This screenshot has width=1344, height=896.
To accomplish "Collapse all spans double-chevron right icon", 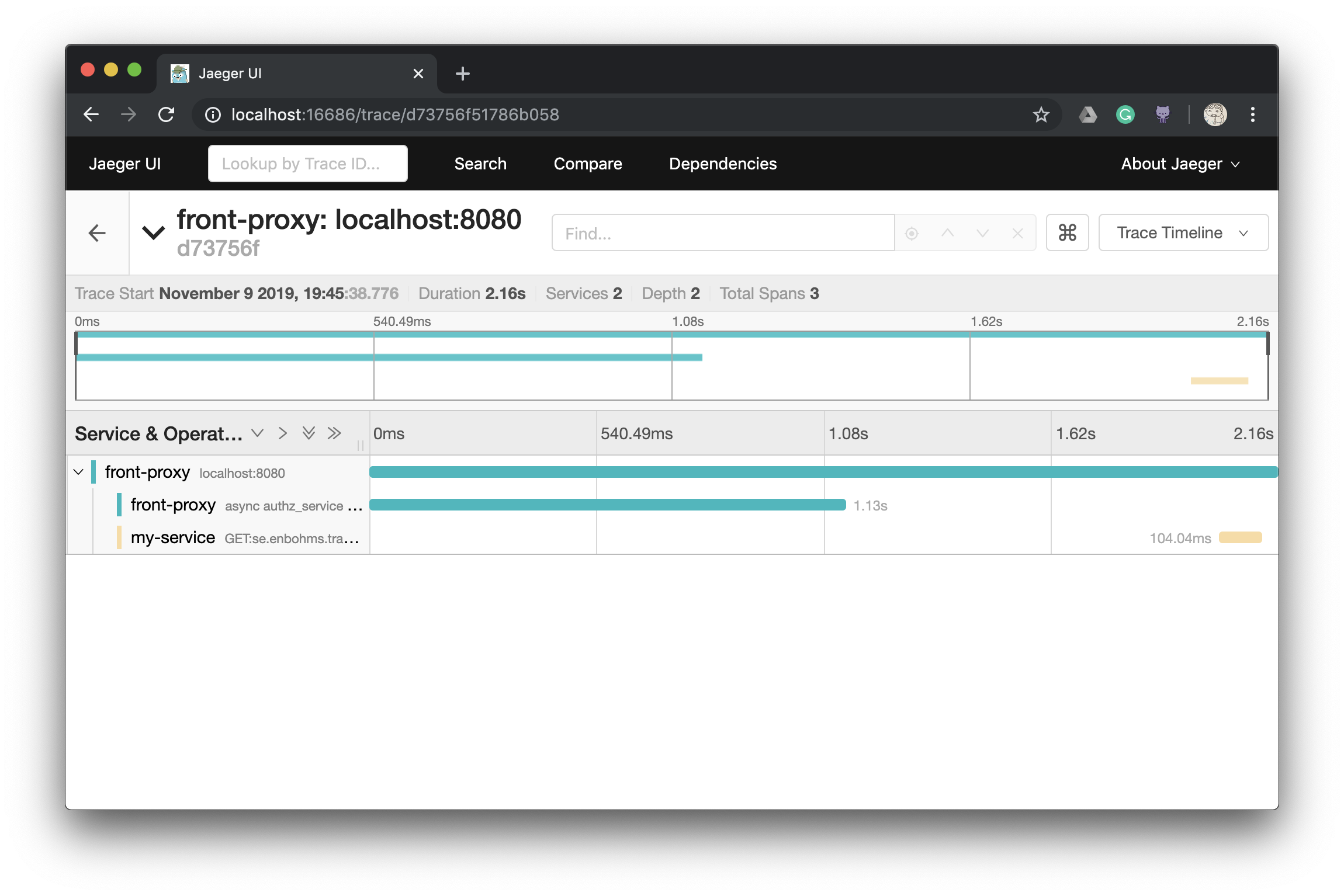I will coord(334,433).
